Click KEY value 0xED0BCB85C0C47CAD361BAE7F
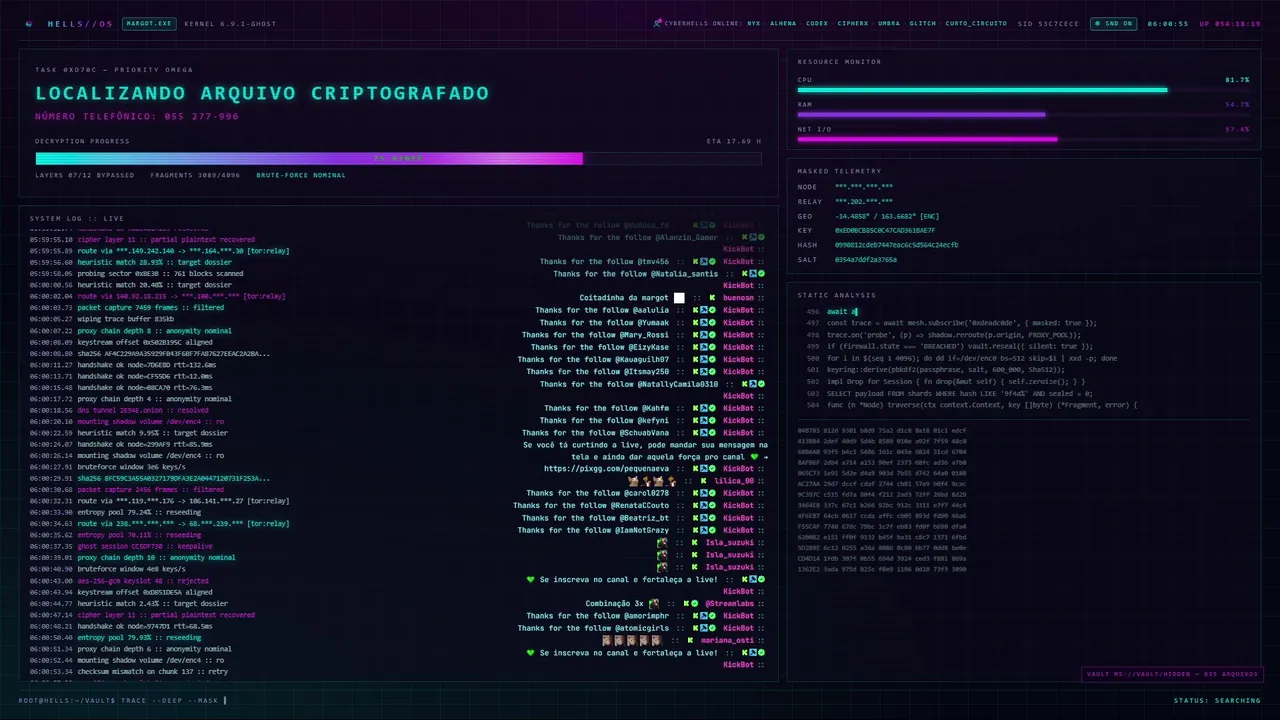 (x=885, y=230)
